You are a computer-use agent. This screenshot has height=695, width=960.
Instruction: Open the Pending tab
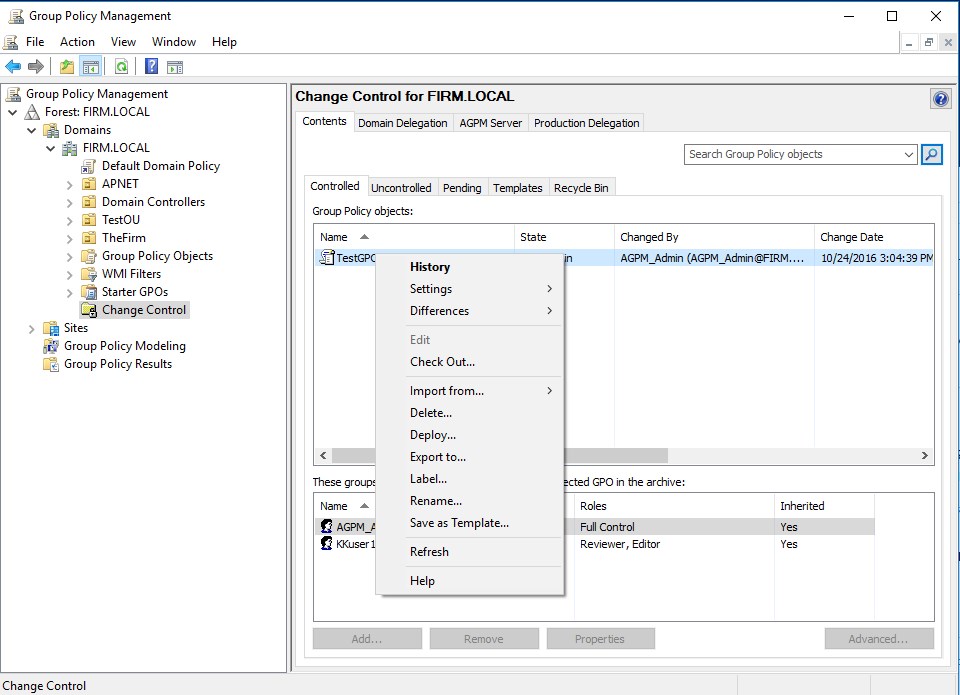[462, 187]
